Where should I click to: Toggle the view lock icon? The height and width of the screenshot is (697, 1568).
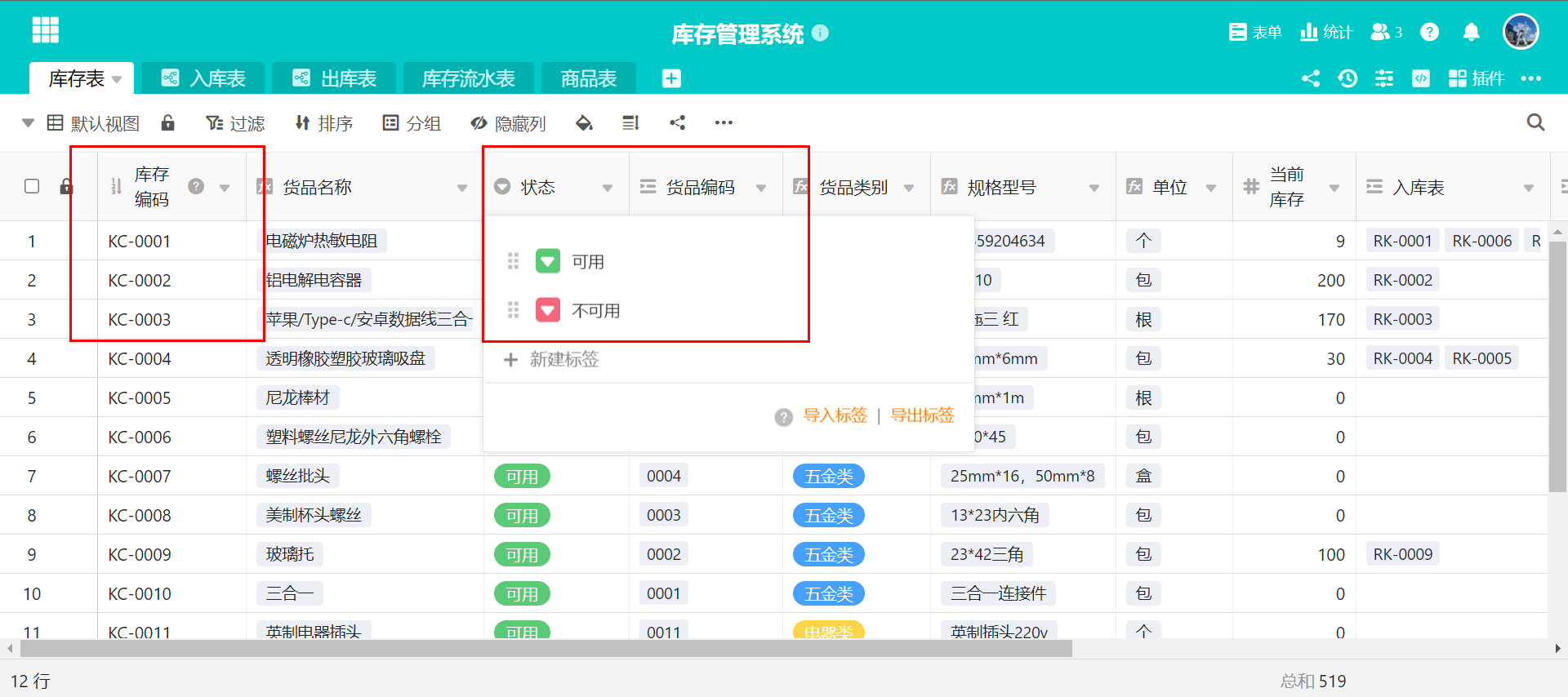click(x=167, y=122)
